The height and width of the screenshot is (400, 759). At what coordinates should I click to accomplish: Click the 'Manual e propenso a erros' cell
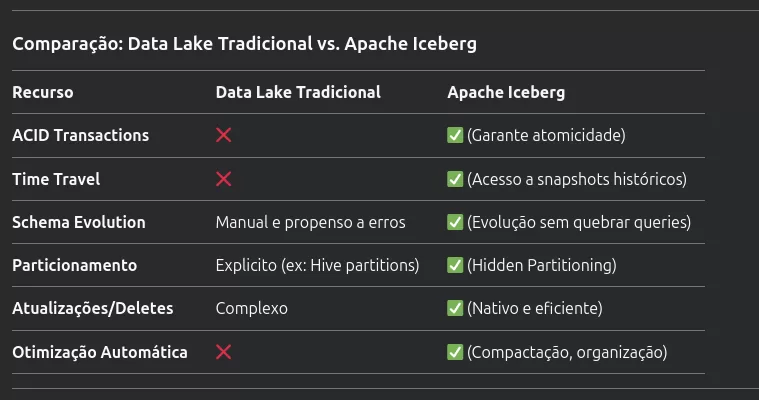click(311, 222)
